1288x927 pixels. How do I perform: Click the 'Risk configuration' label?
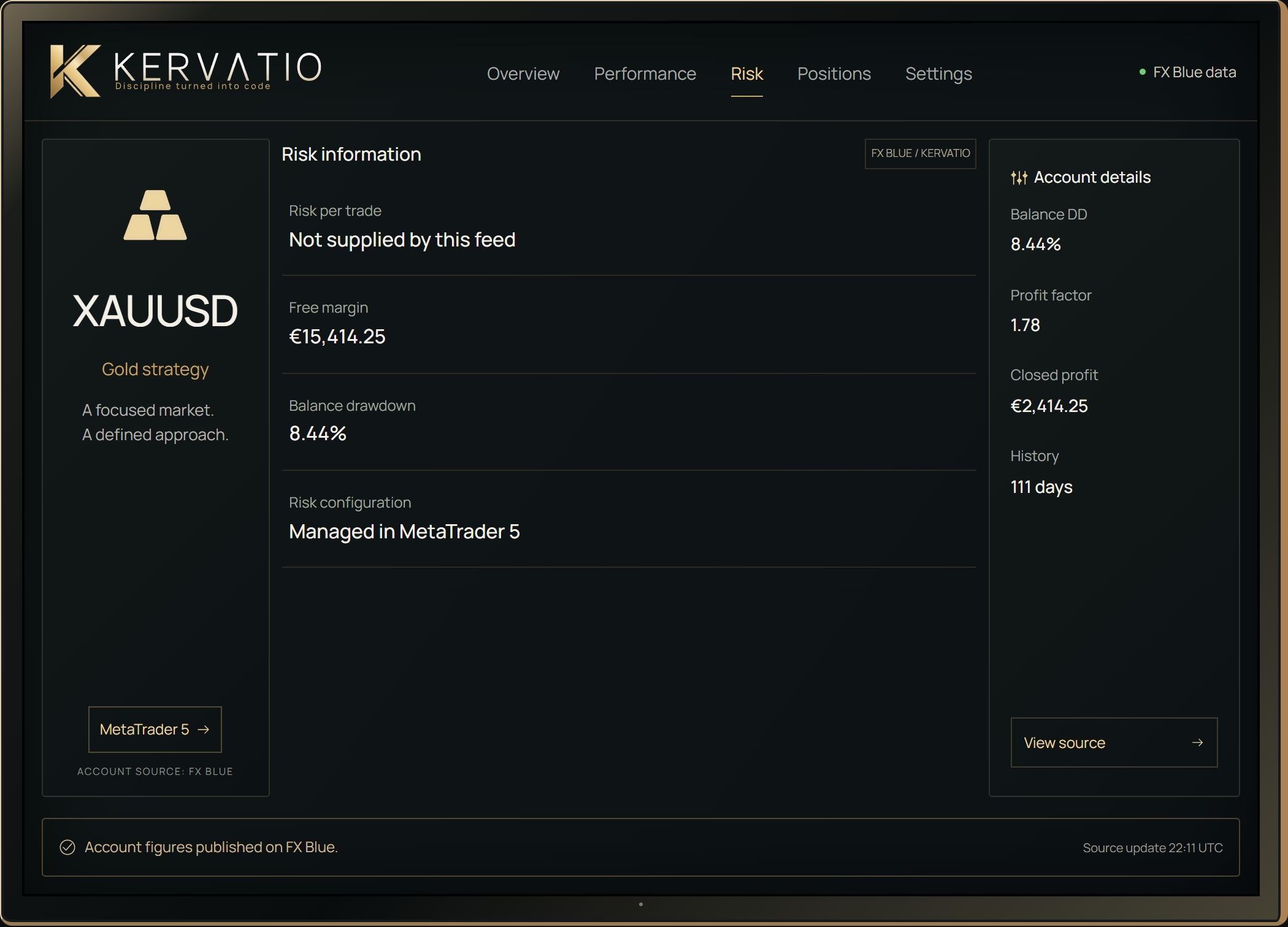[350, 503]
